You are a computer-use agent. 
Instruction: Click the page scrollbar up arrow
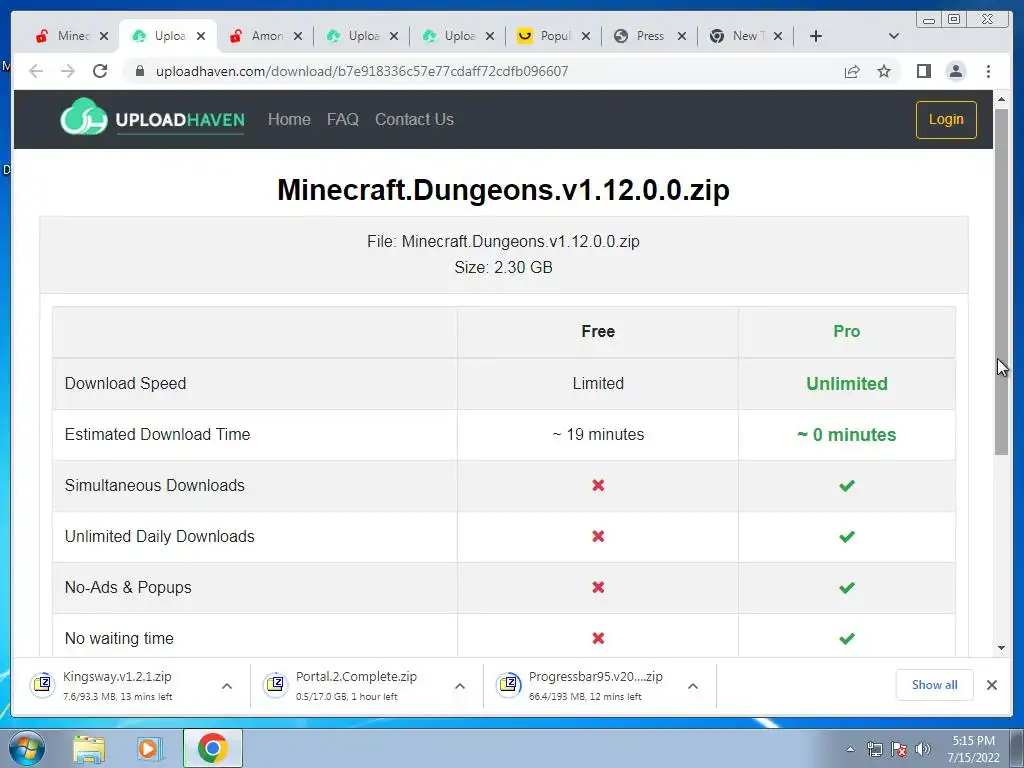[x=1001, y=99]
